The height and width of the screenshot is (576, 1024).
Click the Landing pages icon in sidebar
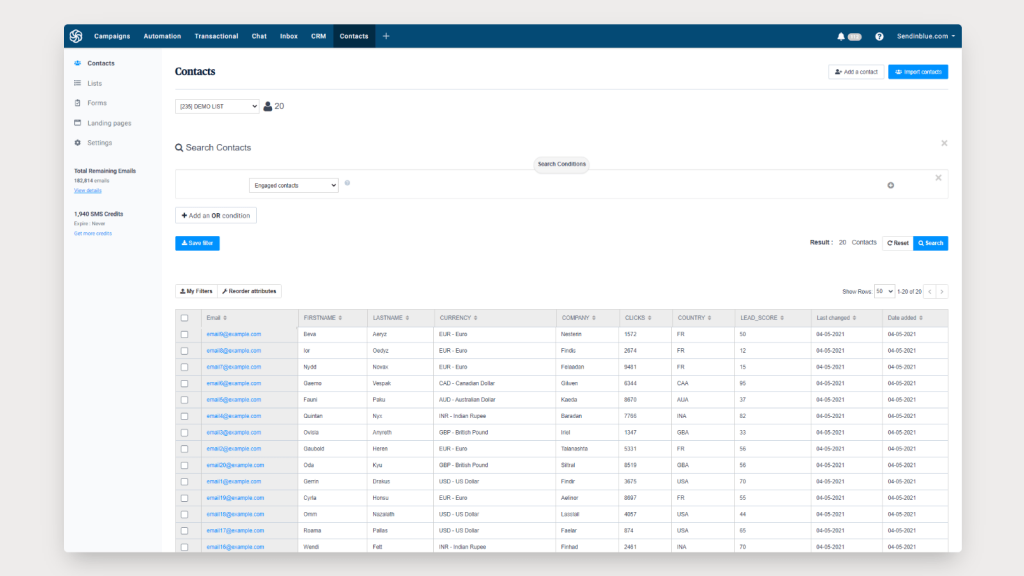tap(78, 123)
